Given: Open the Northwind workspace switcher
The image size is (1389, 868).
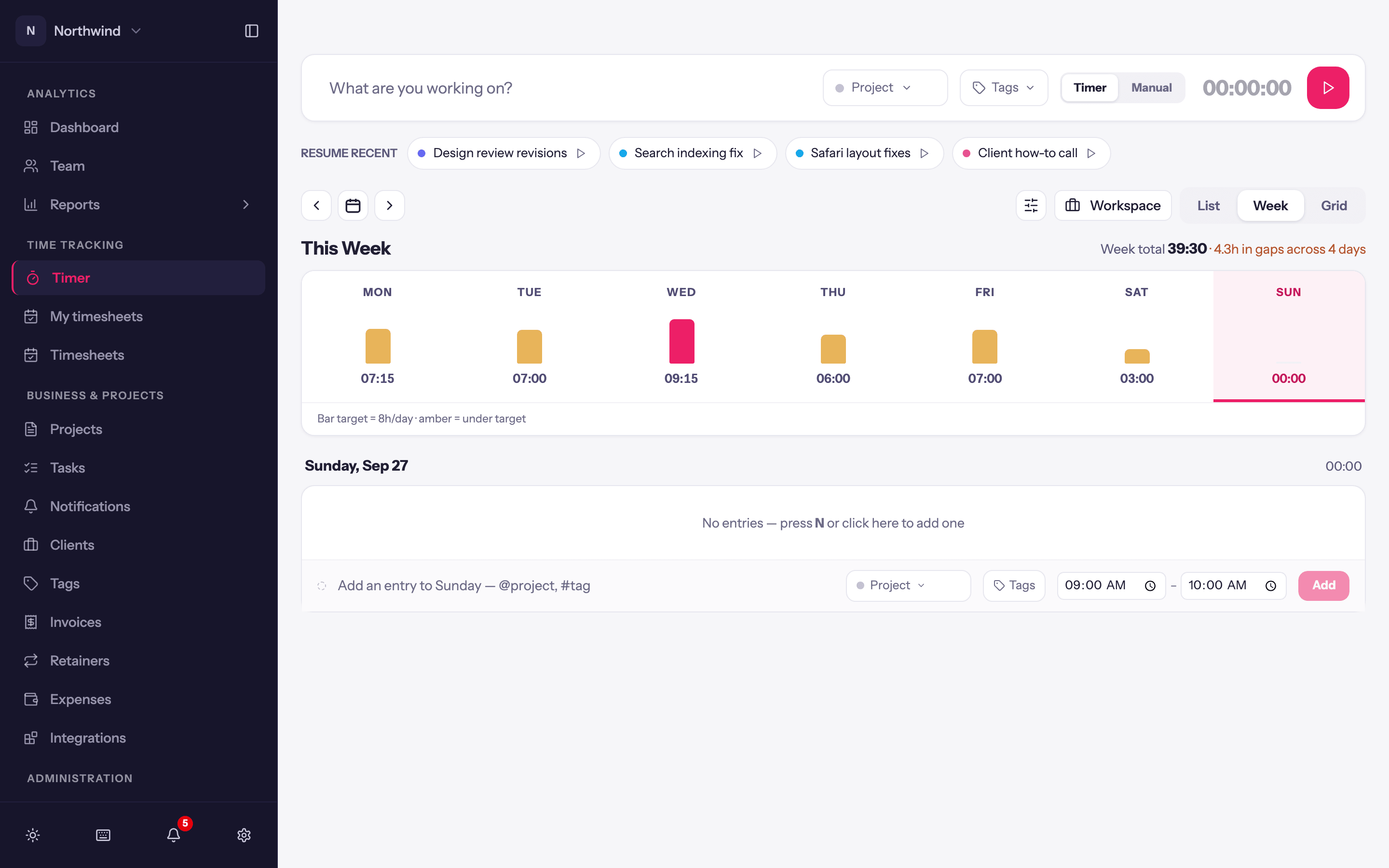Looking at the screenshot, I should (x=79, y=31).
